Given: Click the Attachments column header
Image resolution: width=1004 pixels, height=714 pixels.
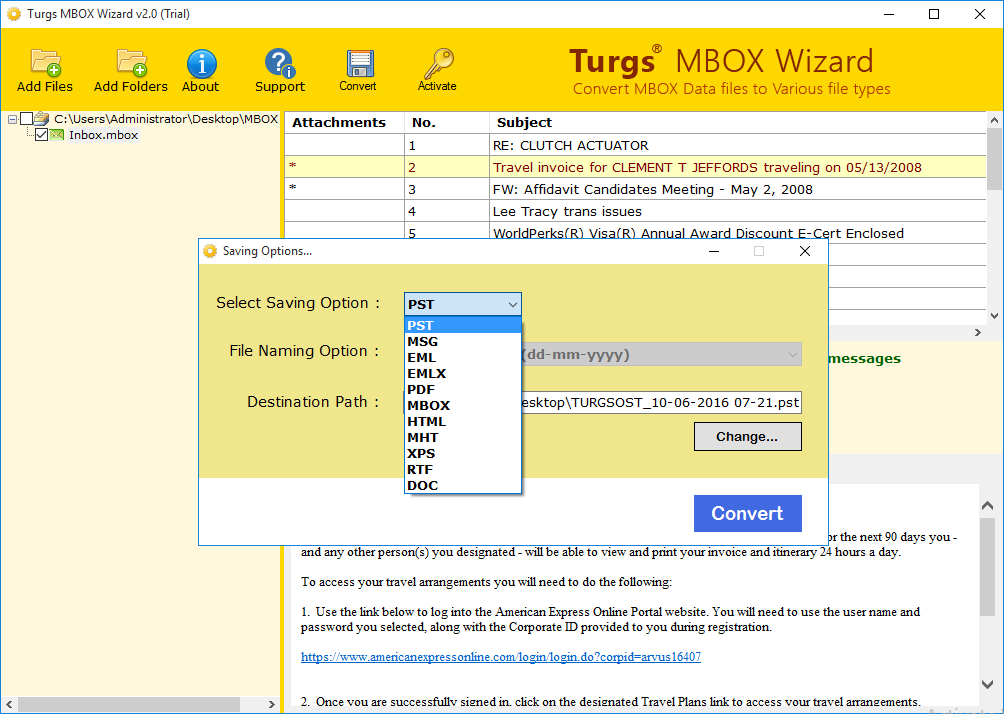Looking at the screenshot, I should (344, 122).
